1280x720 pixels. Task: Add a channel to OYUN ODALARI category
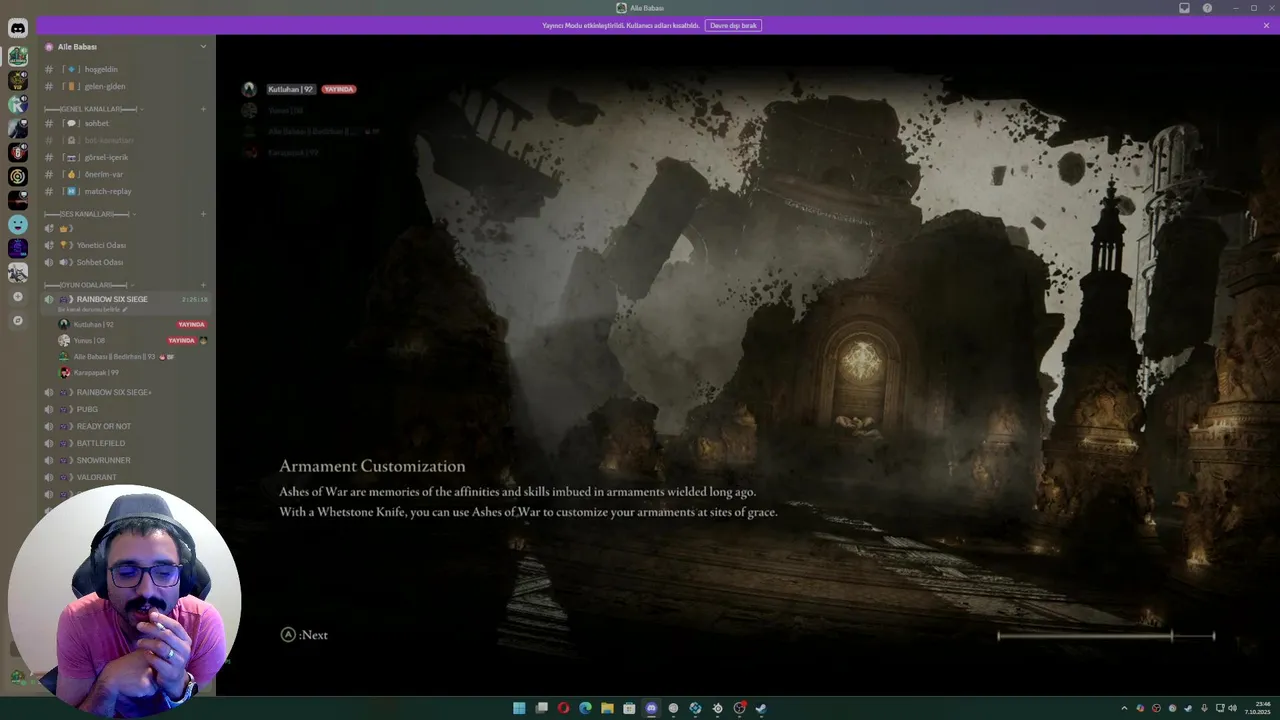(203, 285)
